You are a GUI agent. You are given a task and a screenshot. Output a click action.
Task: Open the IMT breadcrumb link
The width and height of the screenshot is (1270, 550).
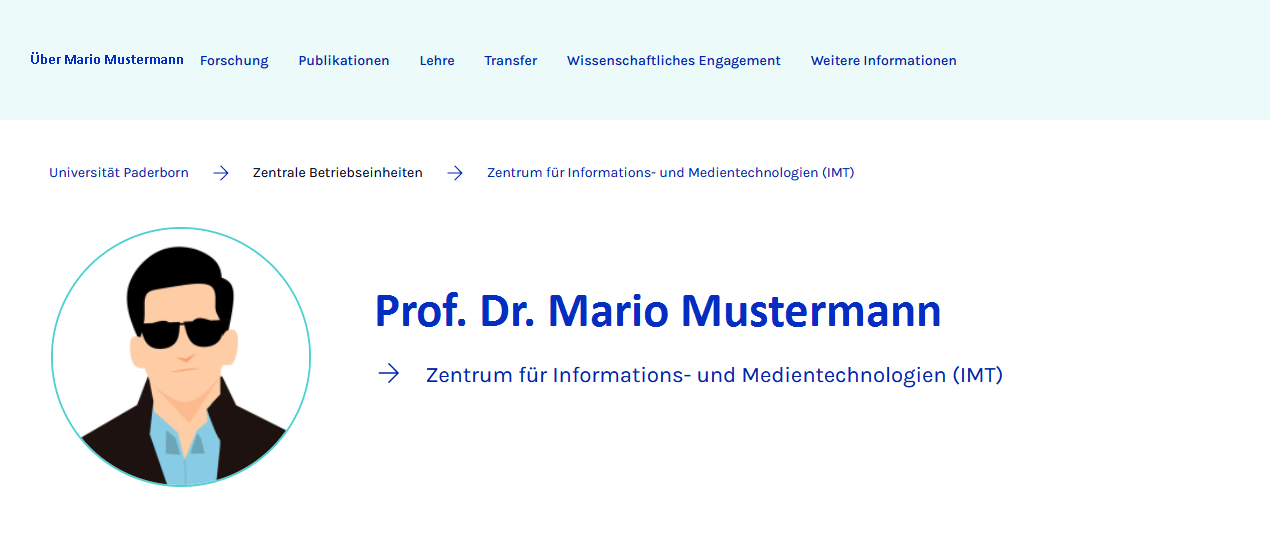(x=670, y=173)
